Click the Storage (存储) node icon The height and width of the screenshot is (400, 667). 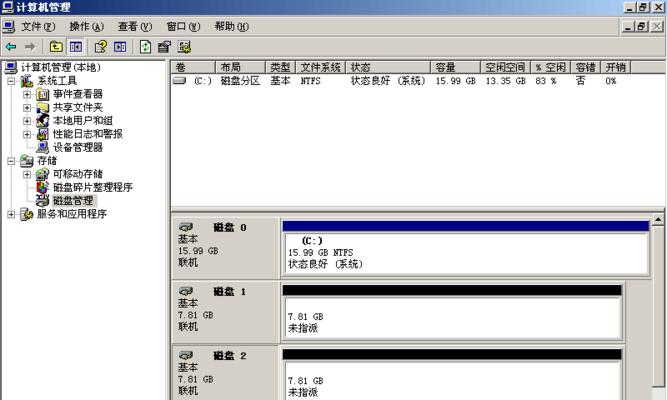[x=26, y=161]
